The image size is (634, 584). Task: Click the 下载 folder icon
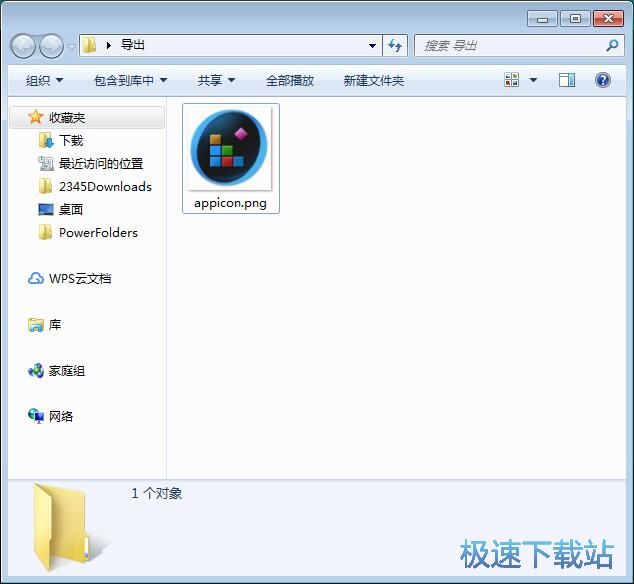click(46, 140)
